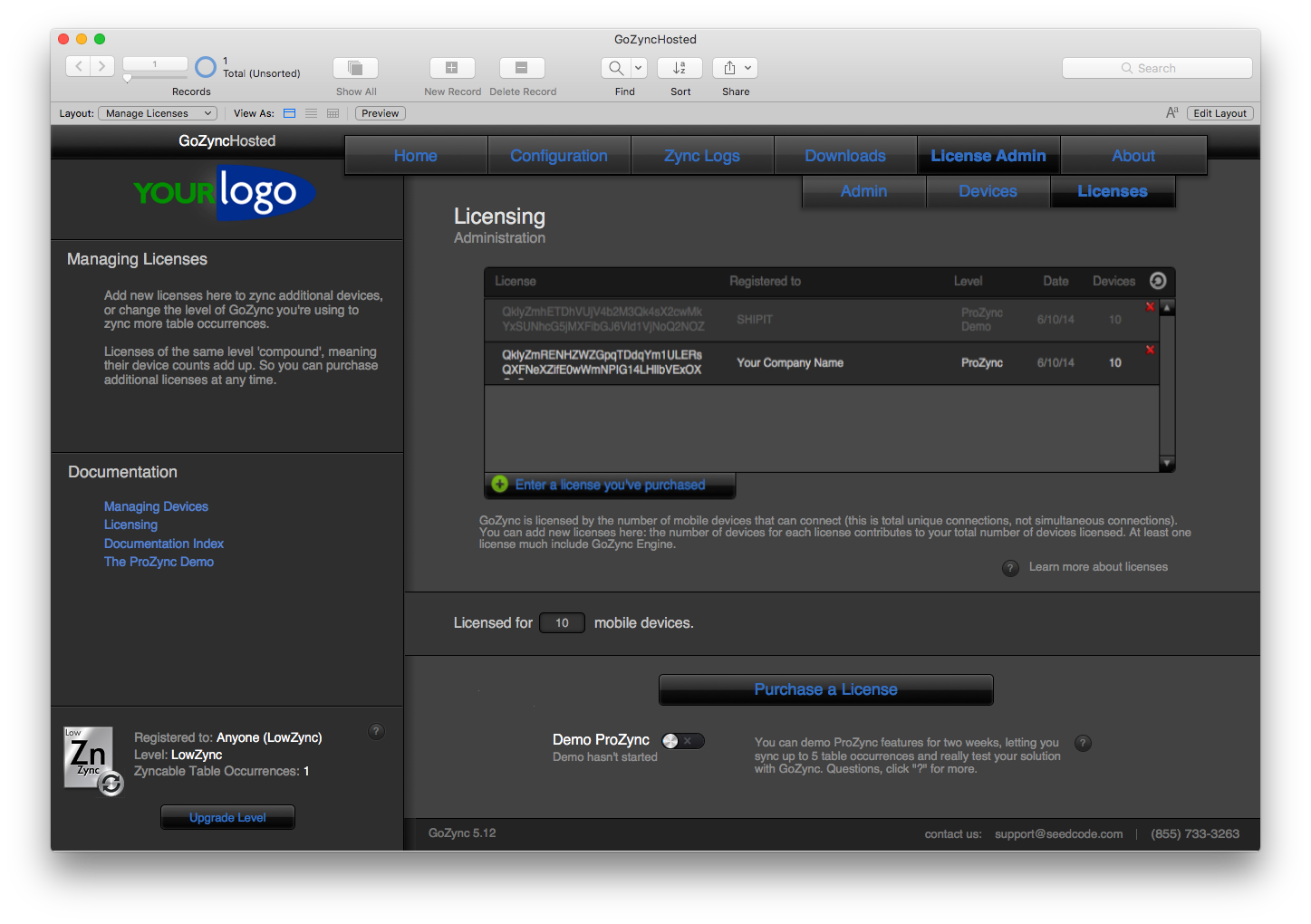This screenshot has width=1311, height=924.
Task: Select the SHIPIT license row
Action: [822, 320]
